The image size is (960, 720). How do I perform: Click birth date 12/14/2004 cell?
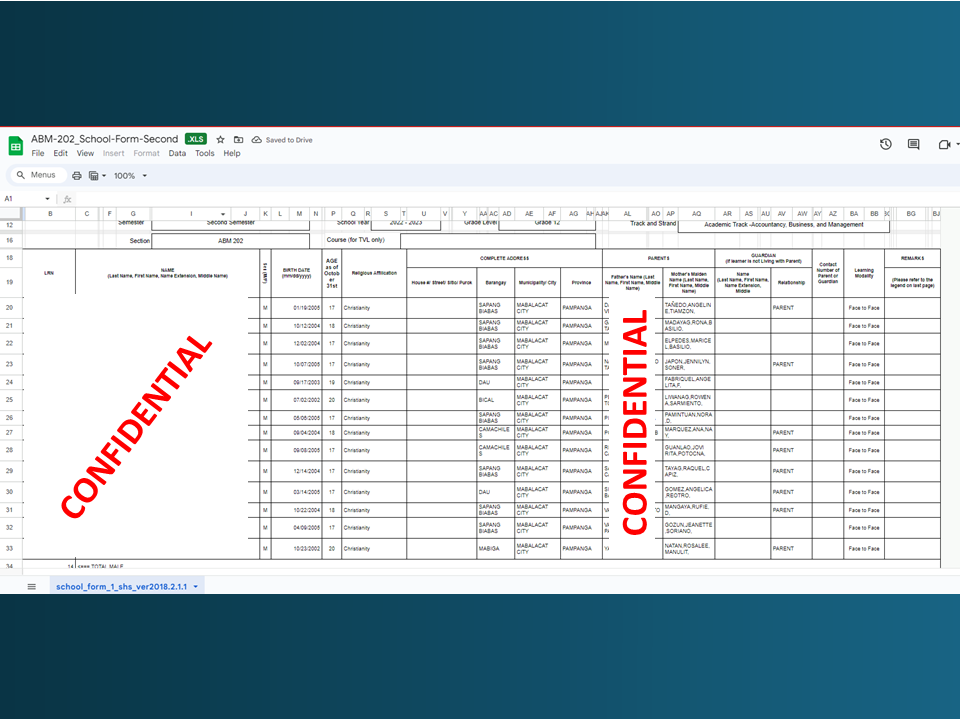point(296,471)
